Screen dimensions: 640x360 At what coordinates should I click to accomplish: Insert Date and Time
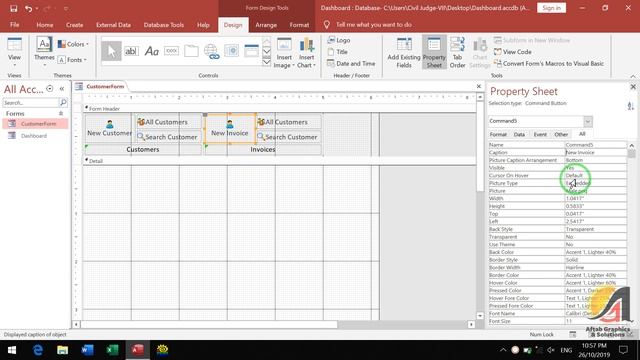[351, 64]
